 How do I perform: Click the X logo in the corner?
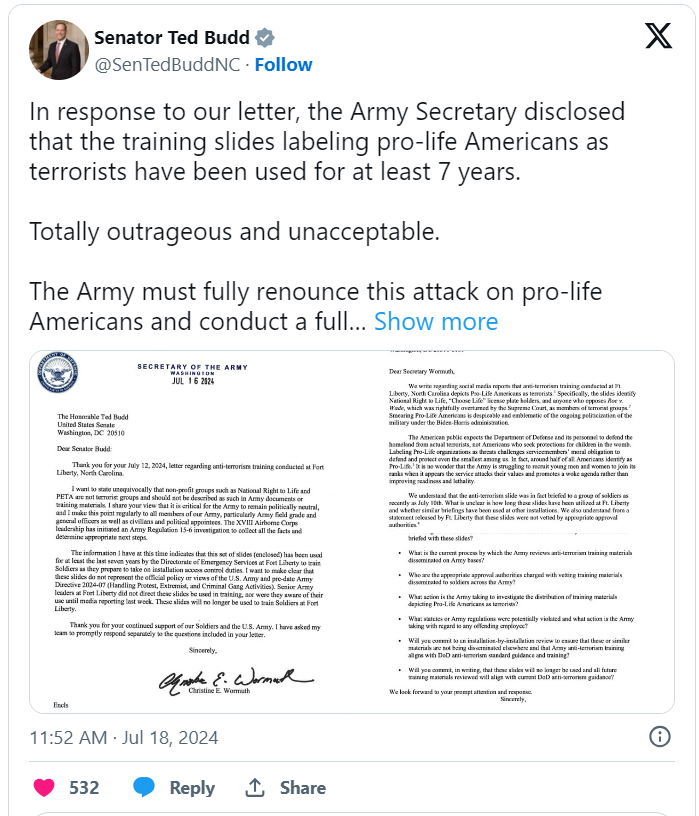pyautogui.click(x=657, y=37)
